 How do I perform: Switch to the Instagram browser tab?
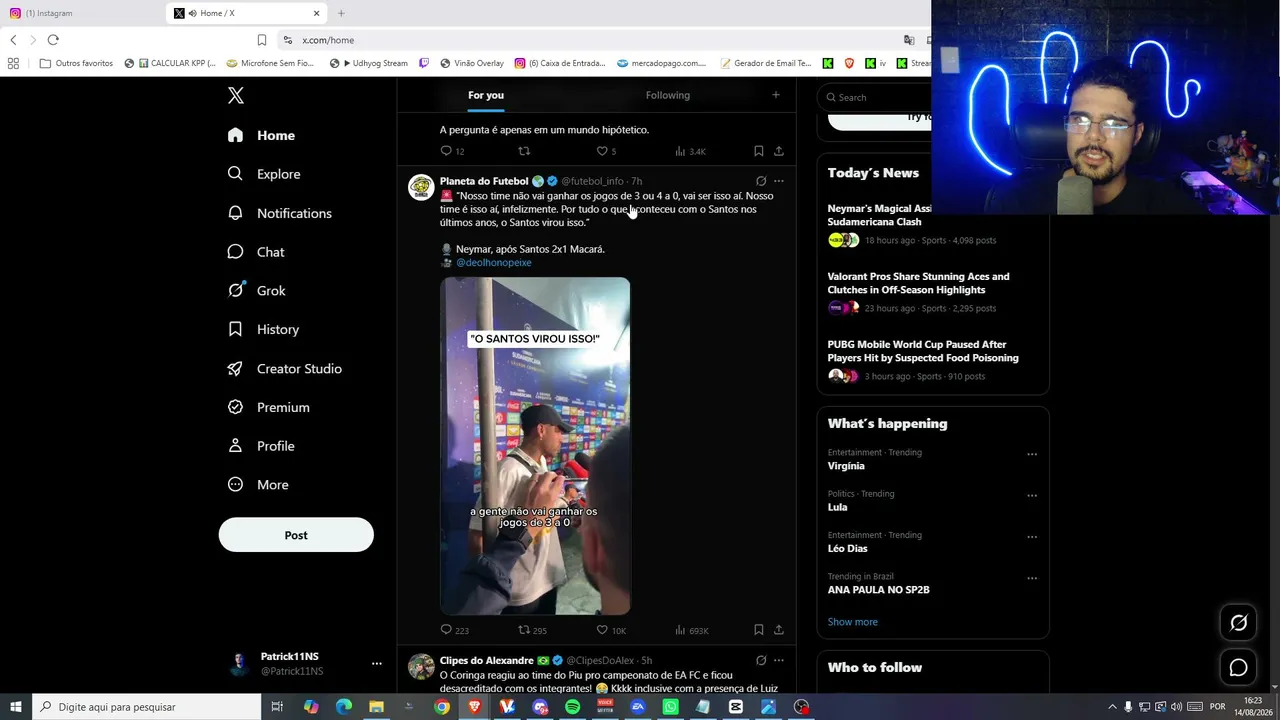82,13
